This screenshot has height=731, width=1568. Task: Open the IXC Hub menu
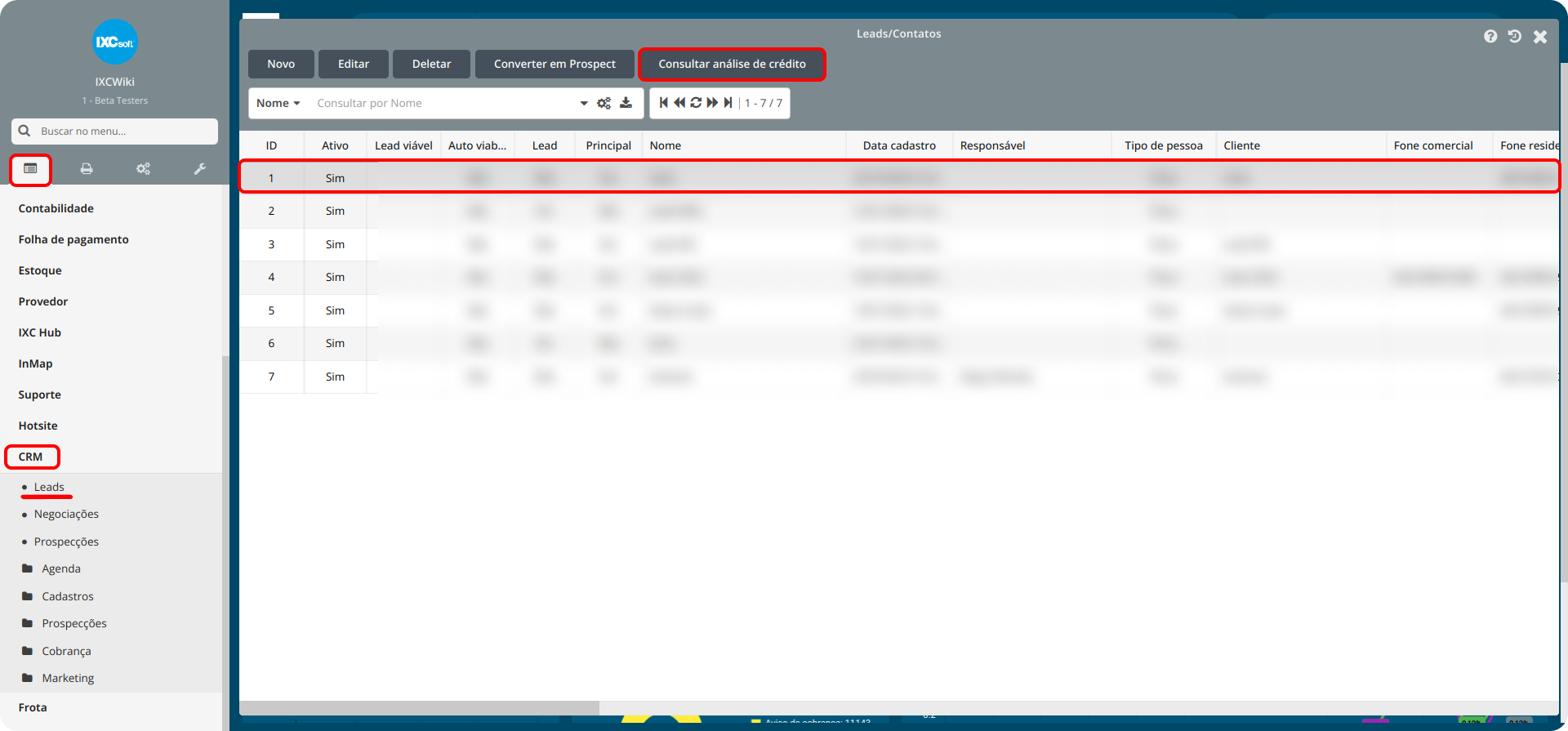(40, 332)
